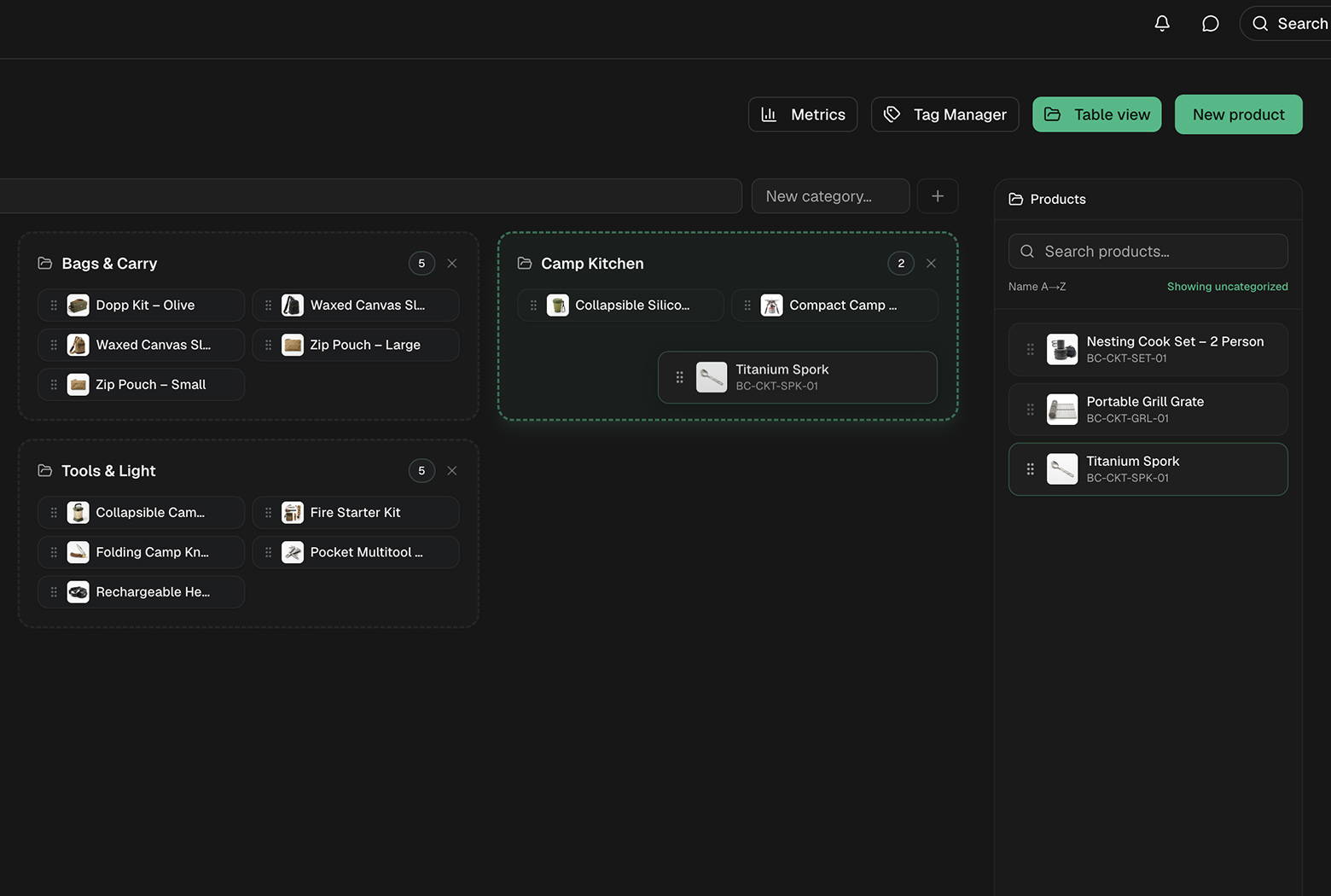This screenshot has width=1331, height=896.
Task: Focus the New category input
Action: point(830,196)
